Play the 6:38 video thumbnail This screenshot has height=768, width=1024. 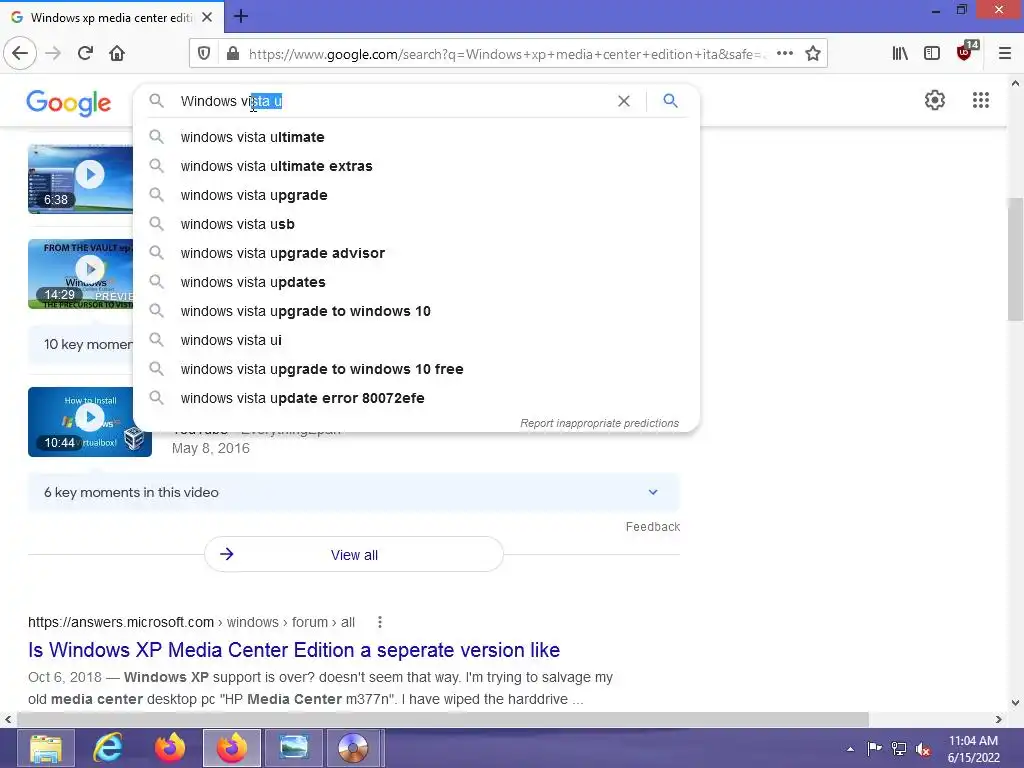[80, 179]
